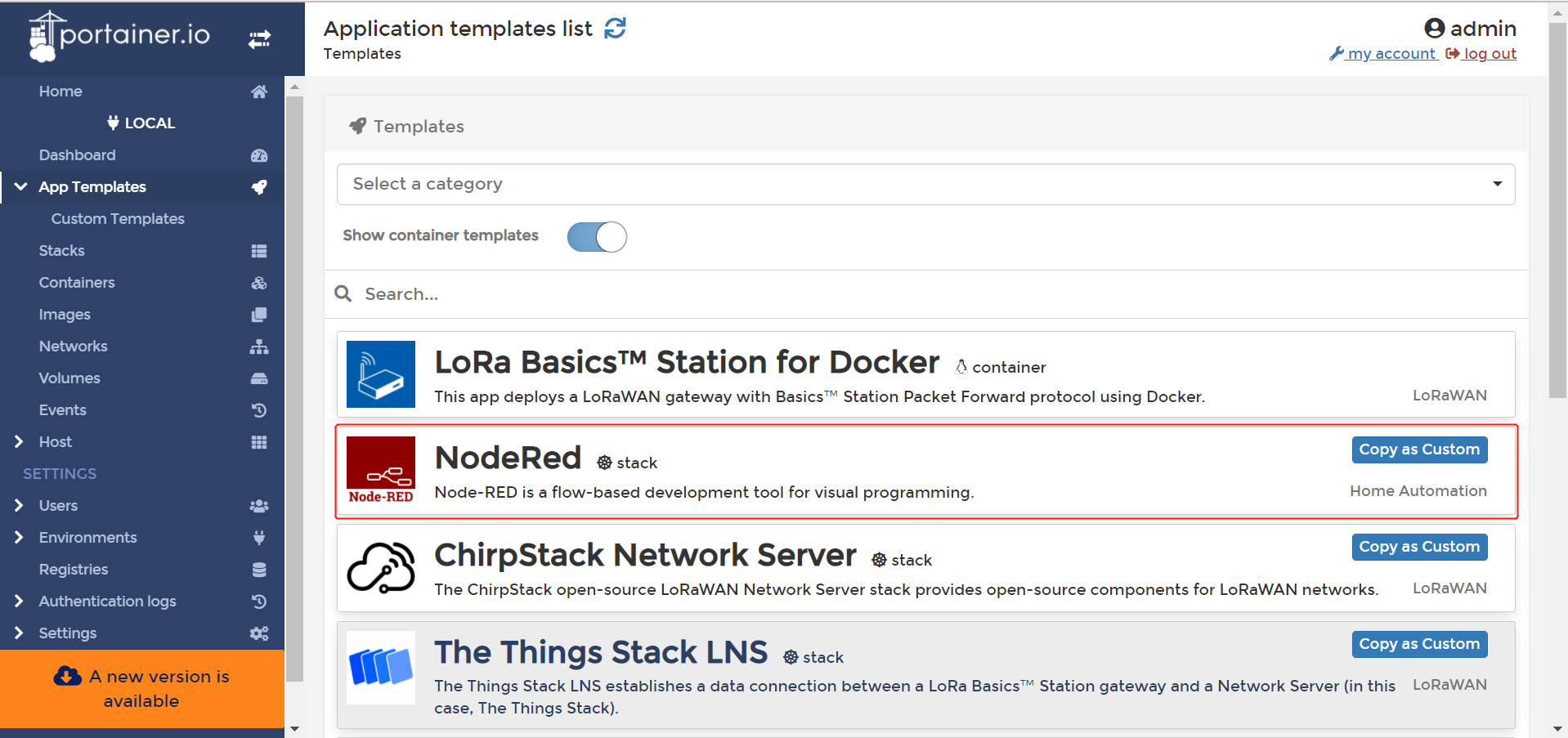The image size is (1568, 738).
Task: Click the Host grid icon
Action: [x=259, y=442]
